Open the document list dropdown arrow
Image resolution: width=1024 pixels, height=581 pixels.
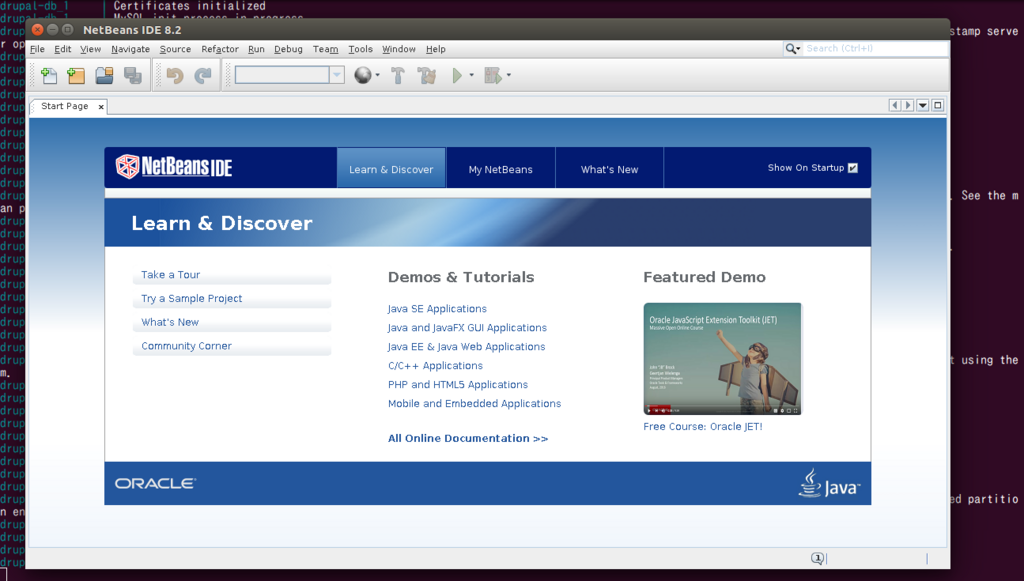click(x=923, y=105)
